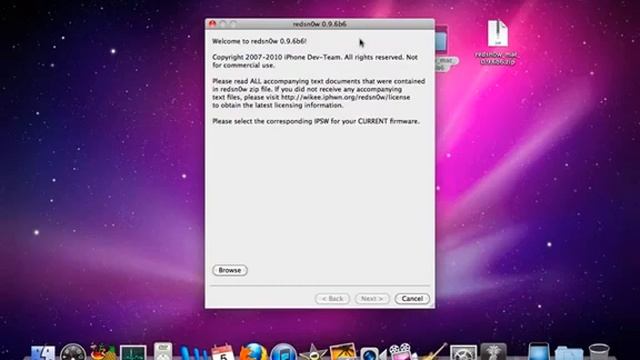The height and width of the screenshot is (360, 640).
Task: Open iMovie star icon in the dock
Action: click(313, 353)
